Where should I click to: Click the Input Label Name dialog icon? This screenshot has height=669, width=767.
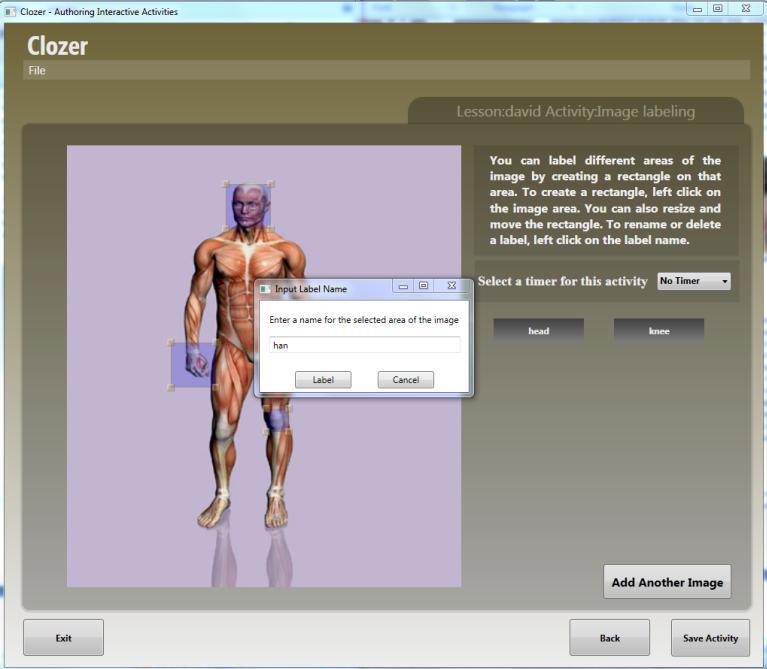(x=265, y=289)
